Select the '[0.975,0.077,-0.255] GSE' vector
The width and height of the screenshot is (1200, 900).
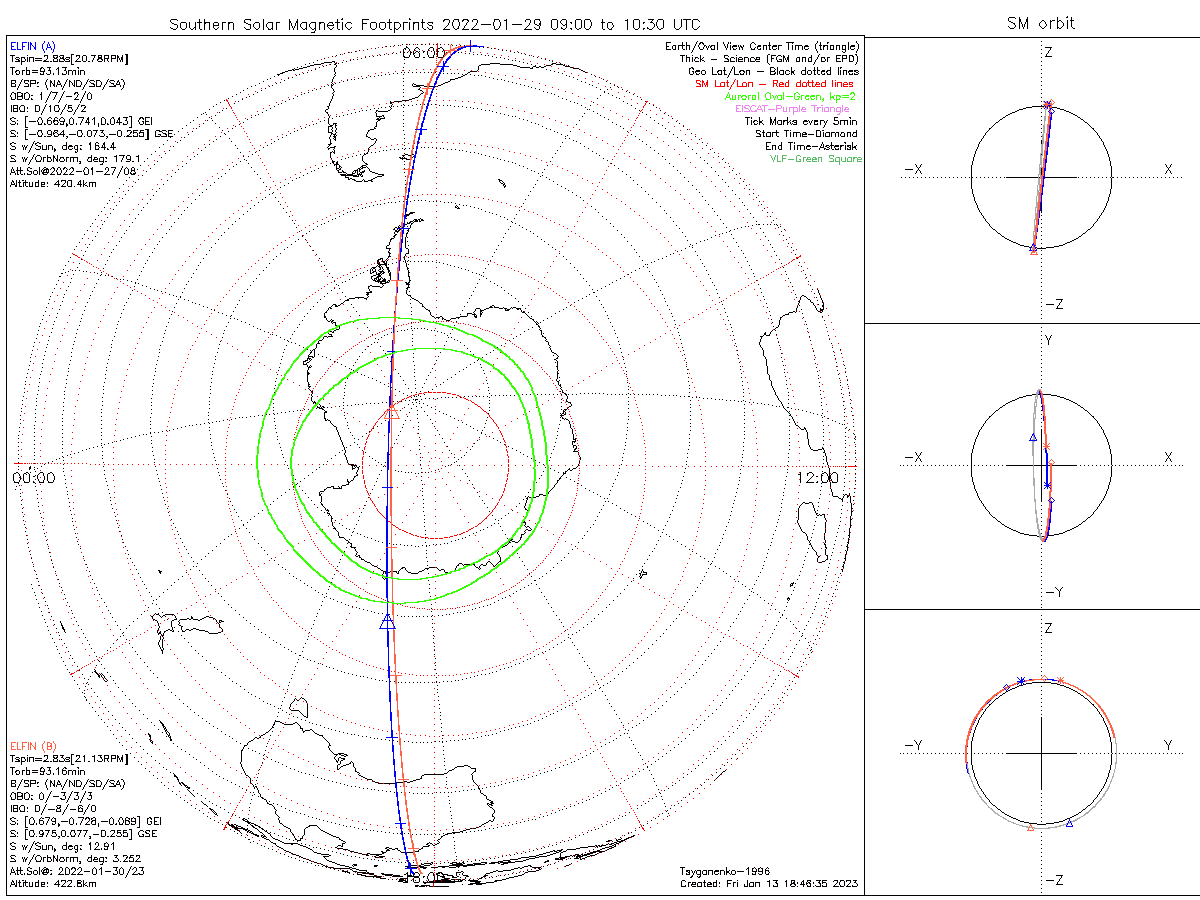(x=89, y=832)
